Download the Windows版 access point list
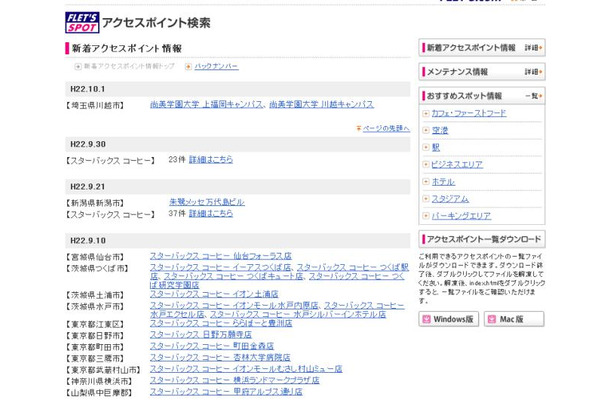 [449, 319]
